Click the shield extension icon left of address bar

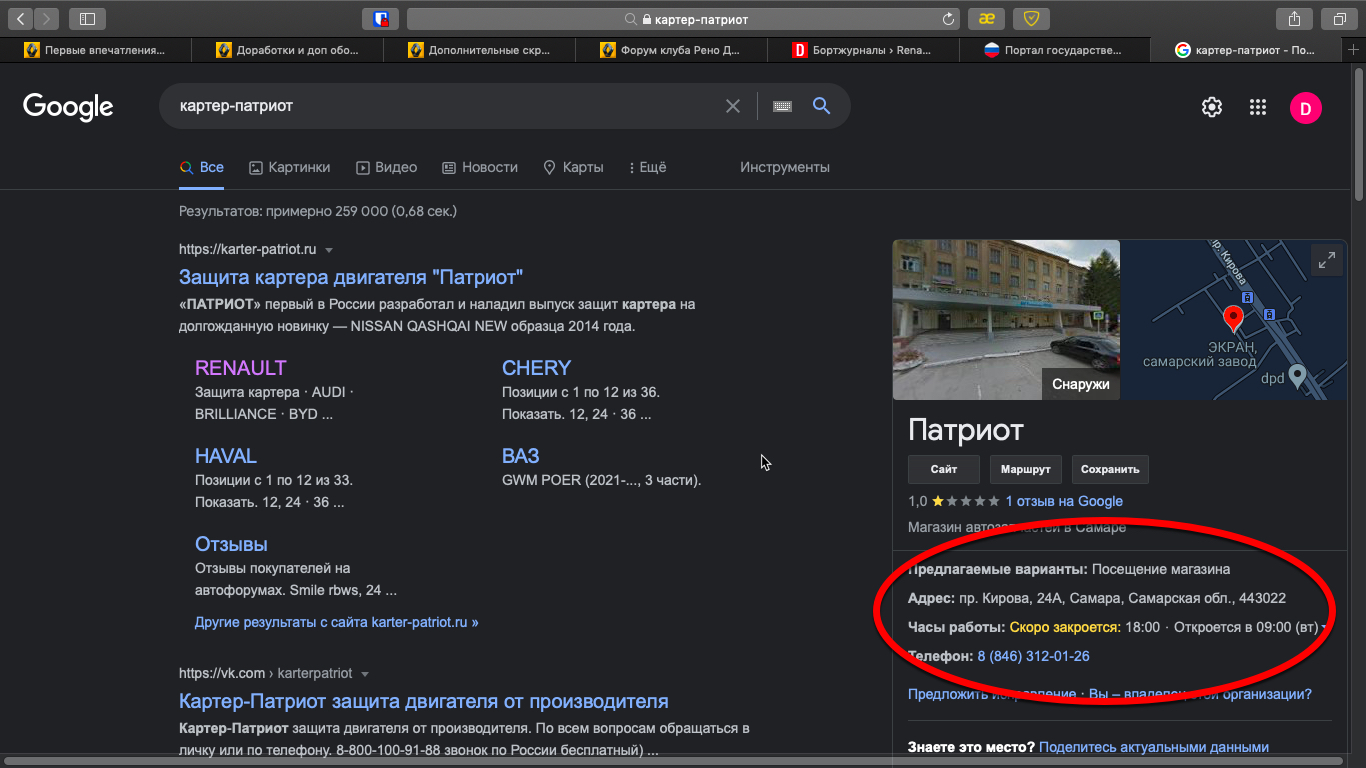tap(380, 18)
